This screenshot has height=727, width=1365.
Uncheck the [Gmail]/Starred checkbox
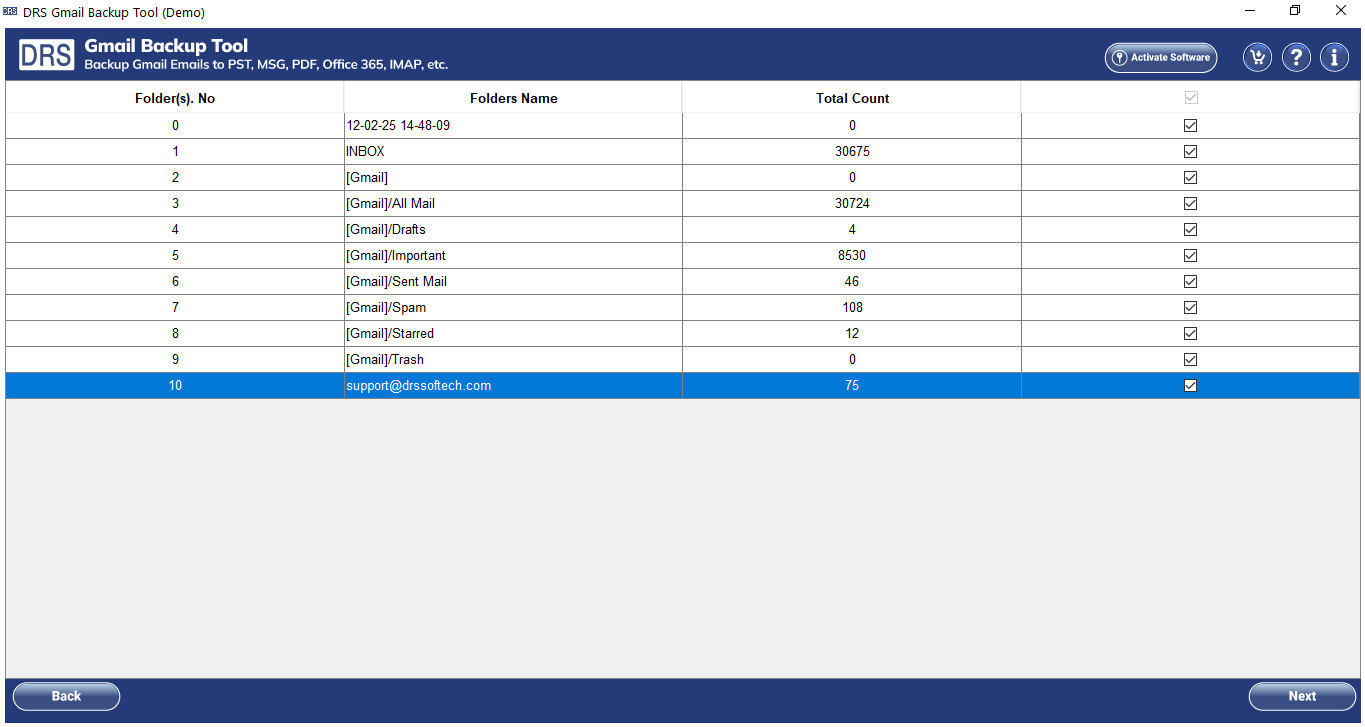tap(1190, 334)
